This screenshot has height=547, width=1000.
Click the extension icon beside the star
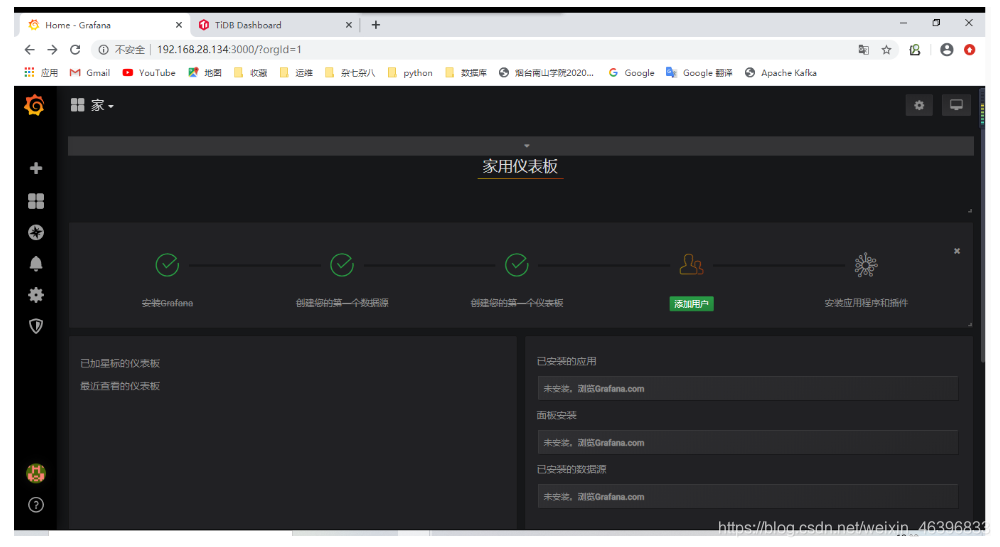pos(915,50)
